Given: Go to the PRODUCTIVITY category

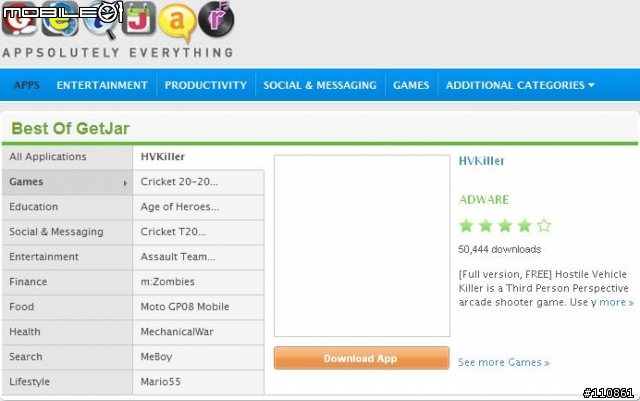Looking at the screenshot, I should [x=206, y=85].
